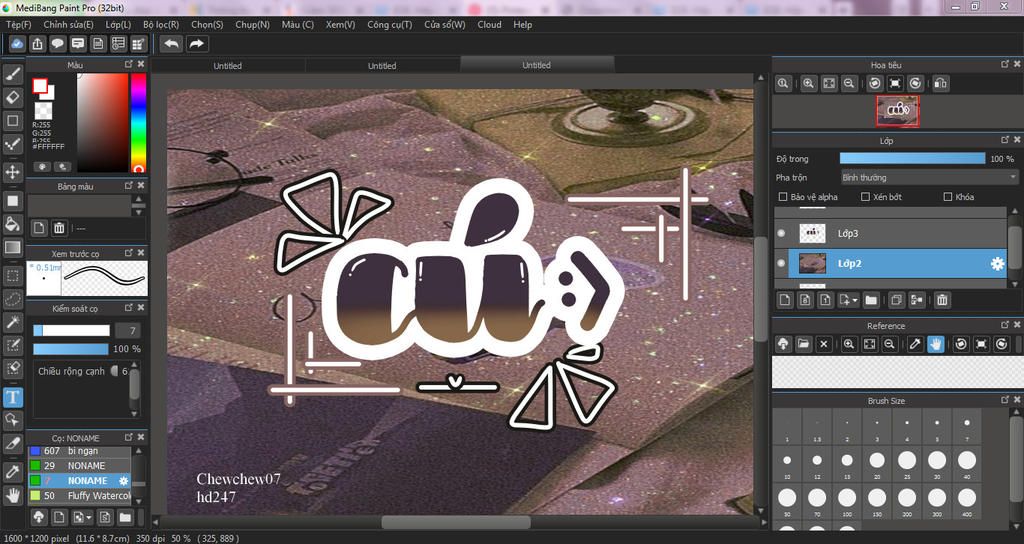Select the Magic Wand tool
The image size is (1024, 544).
pyautogui.click(x=12, y=322)
